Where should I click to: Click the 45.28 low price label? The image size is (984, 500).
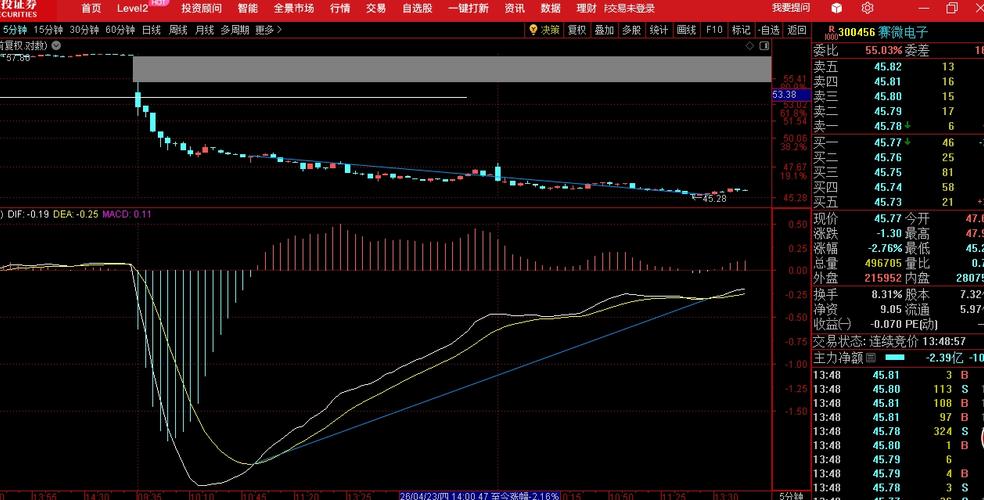coord(713,198)
